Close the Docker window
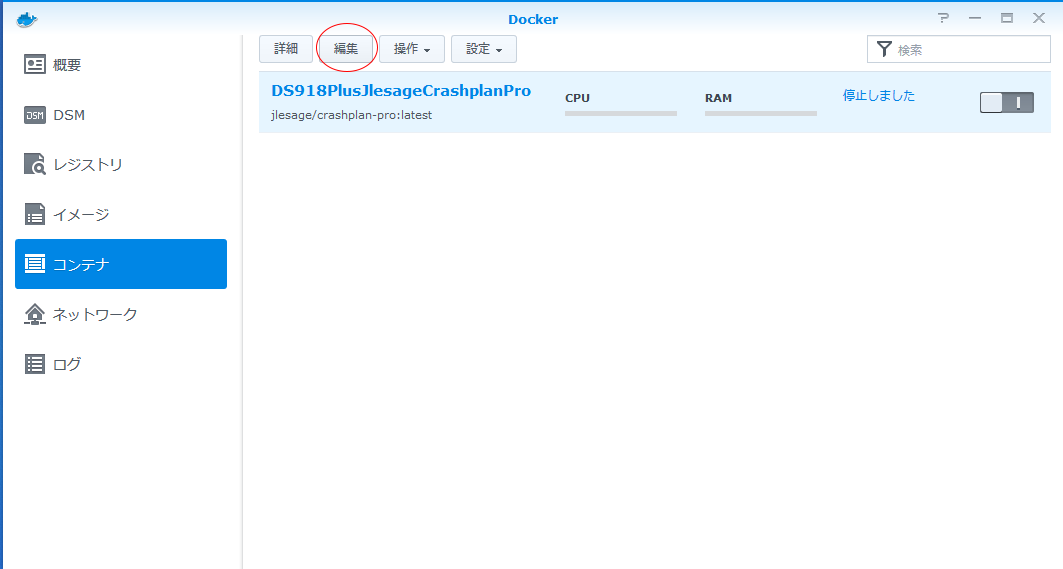The image size is (1063, 569). pos(1039,18)
